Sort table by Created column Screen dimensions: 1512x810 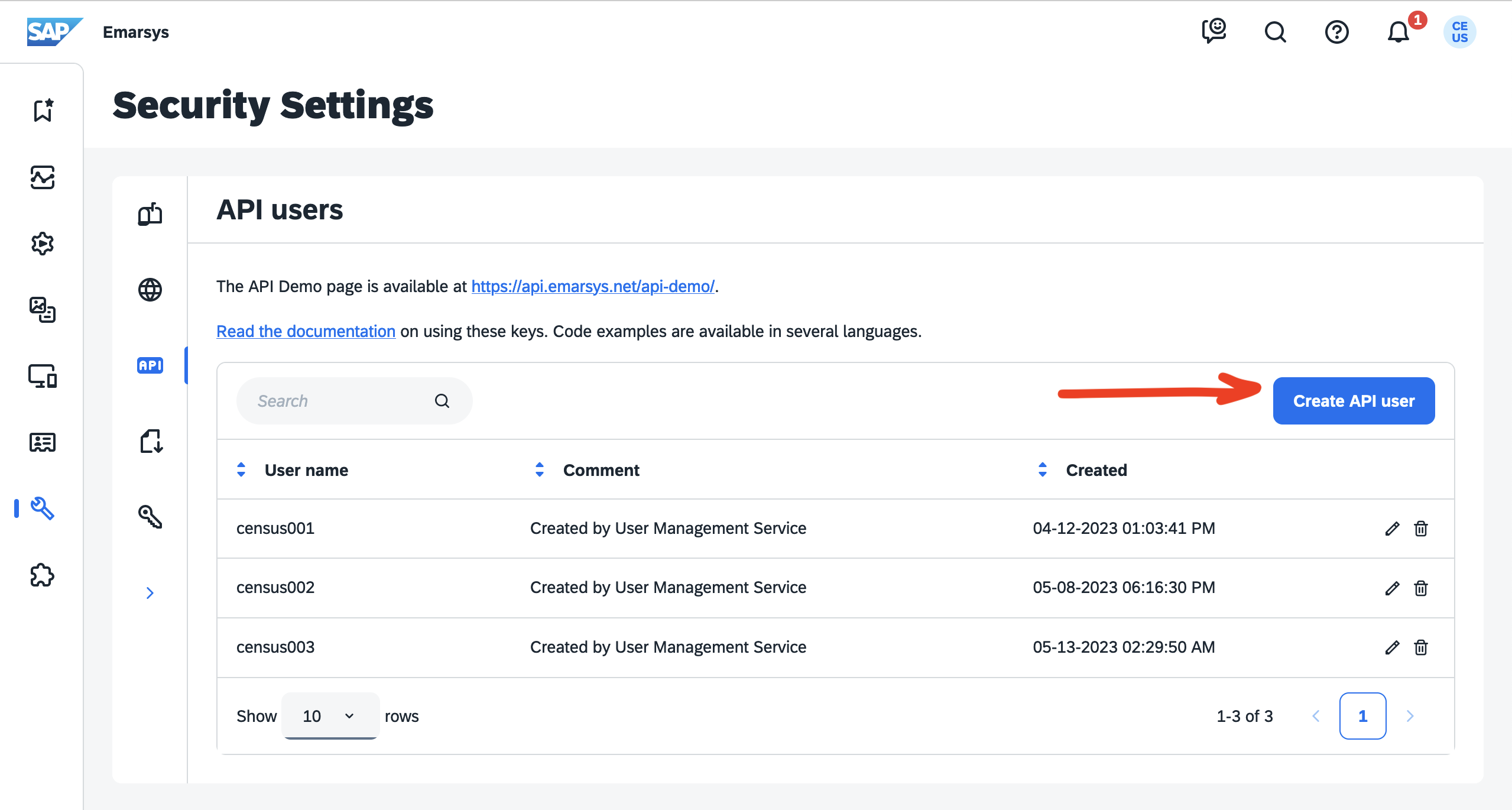1043,470
